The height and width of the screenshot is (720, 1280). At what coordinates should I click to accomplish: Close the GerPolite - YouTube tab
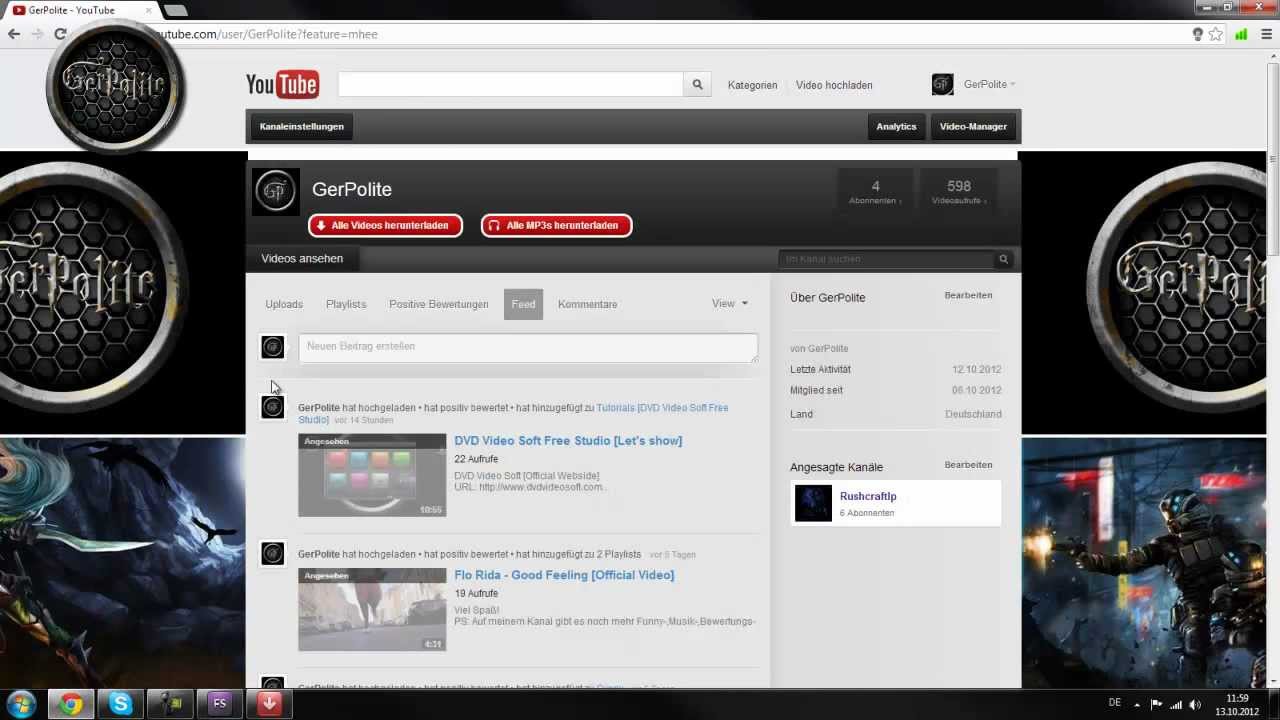(x=149, y=10)
